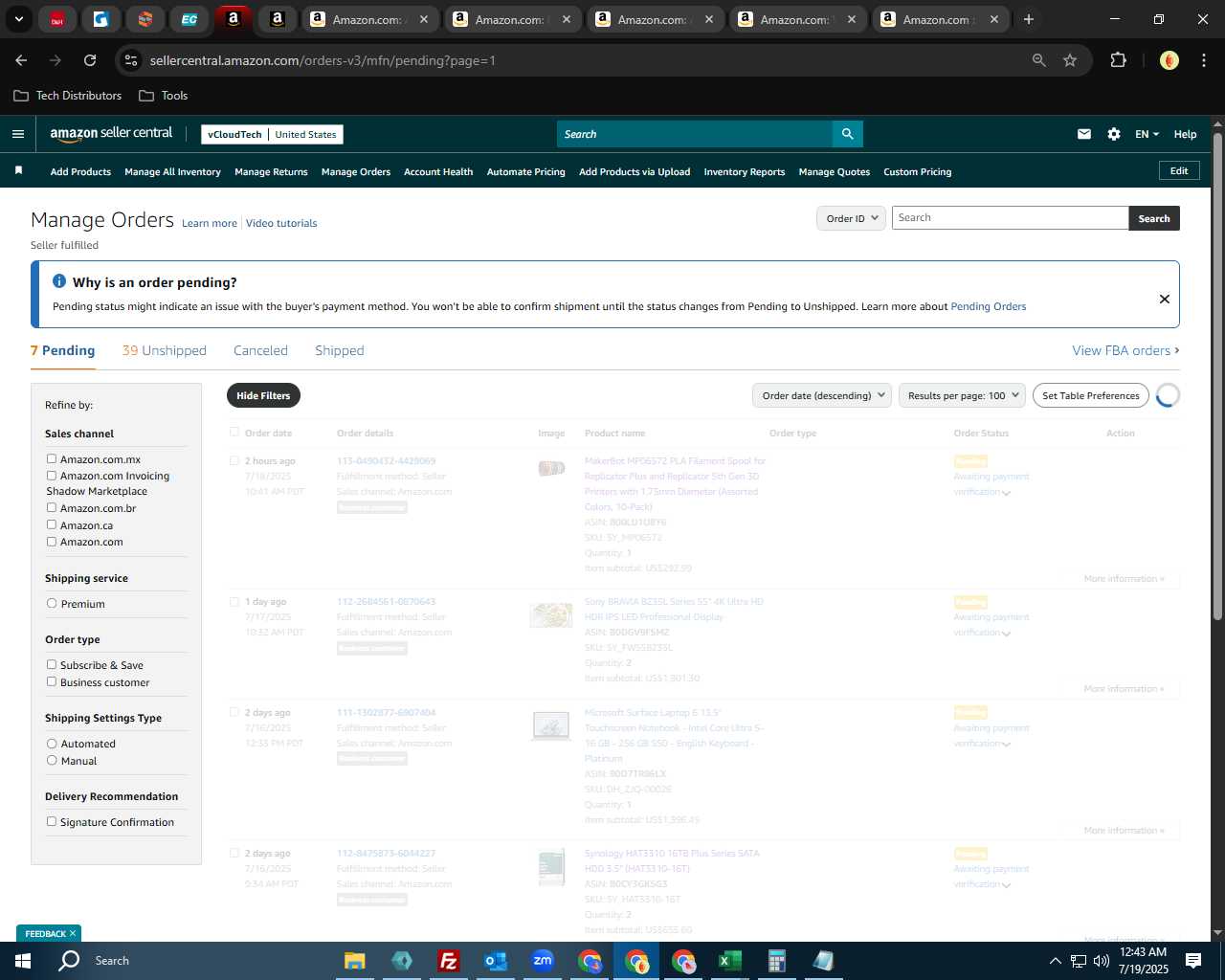The height and width of the screenshot is (980, 1225).
Task: Open Zoom from the taskbar
Action: (x=543, y=961)
